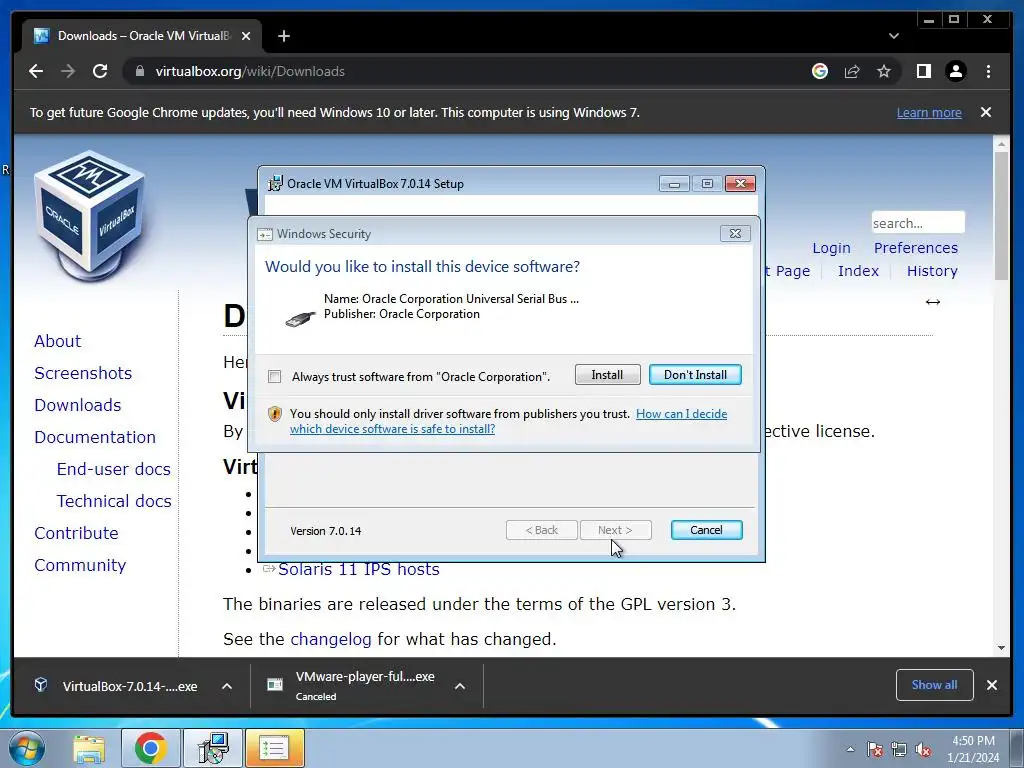This screenshot has height=768, width=1024.
Task: Close the Windows Security dialog
Action: (735, 233)
